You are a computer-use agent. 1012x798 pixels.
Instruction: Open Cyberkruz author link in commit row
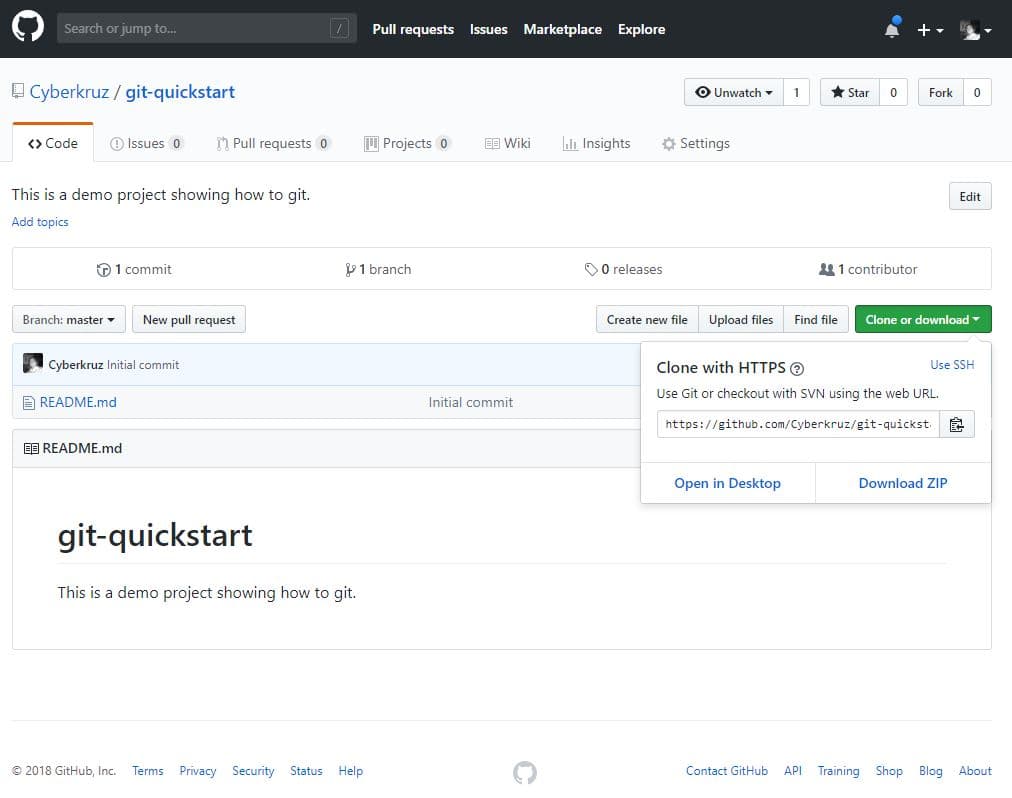pos(76,365)
